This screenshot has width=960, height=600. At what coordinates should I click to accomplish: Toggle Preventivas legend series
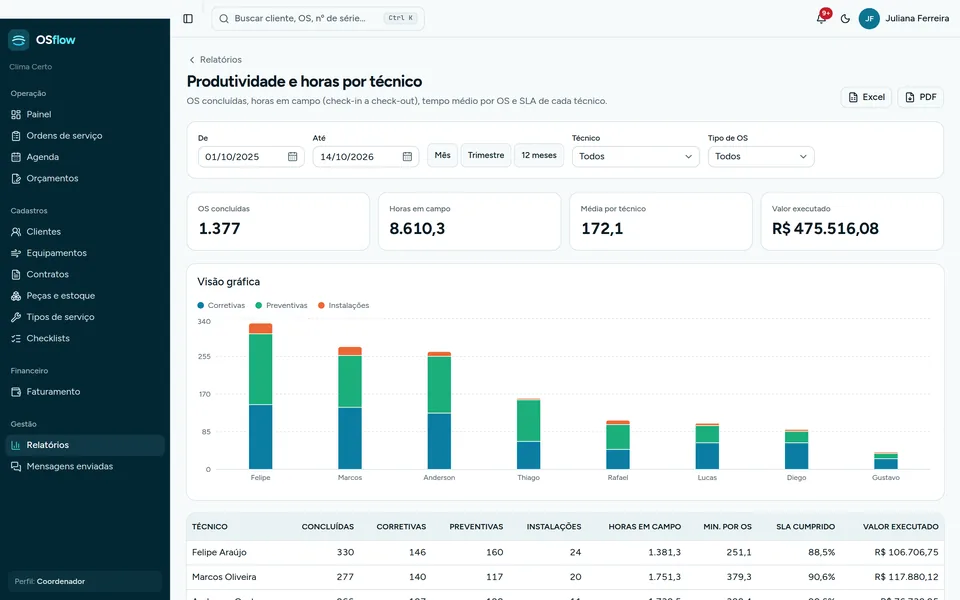(282, 306)
